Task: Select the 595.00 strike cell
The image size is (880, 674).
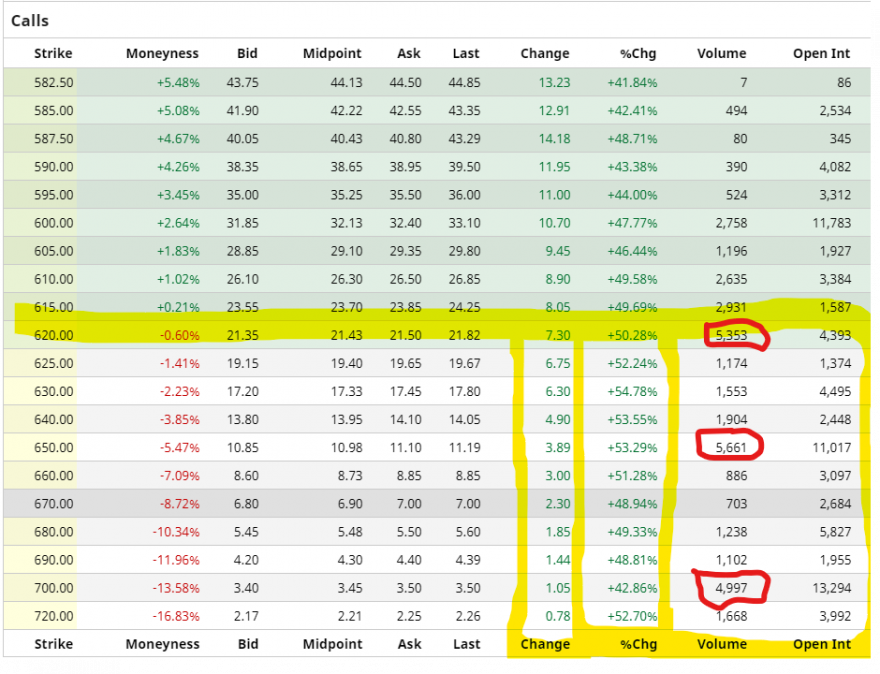Action: pos(53,195)
